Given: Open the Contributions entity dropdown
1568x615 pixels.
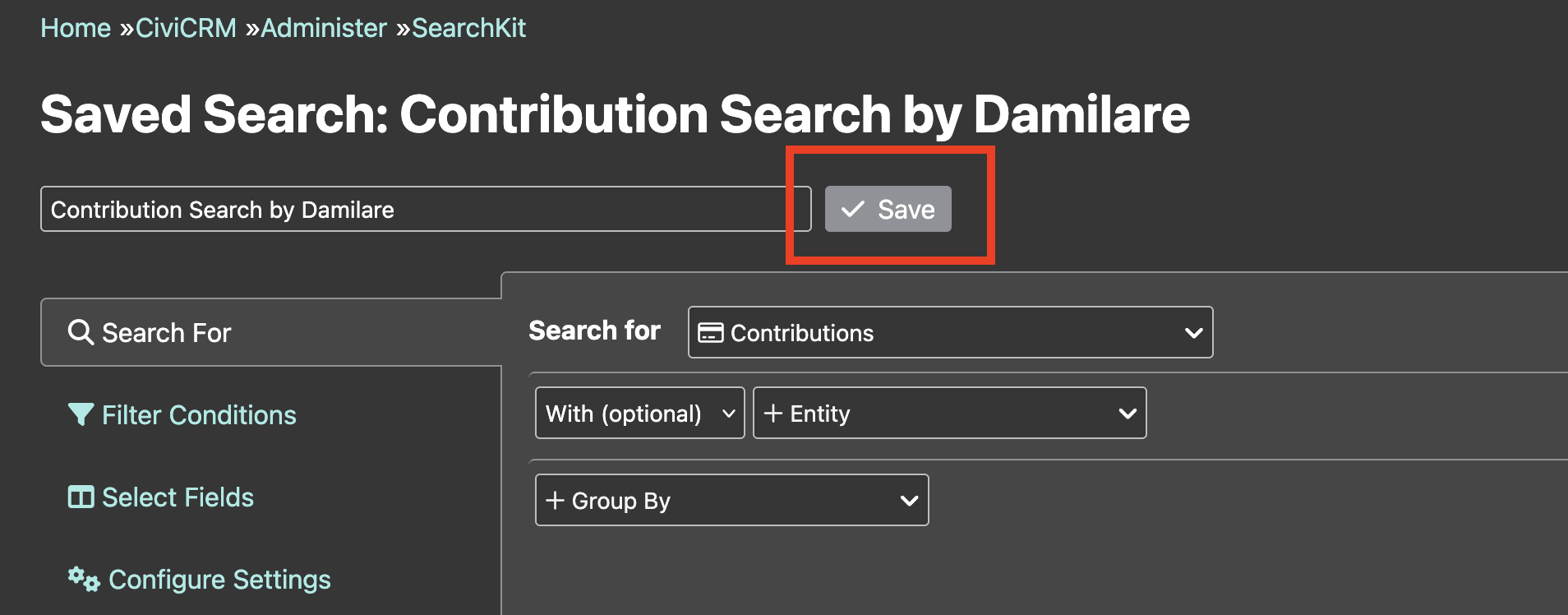Looking at the screenshot, I should [950, 332].
